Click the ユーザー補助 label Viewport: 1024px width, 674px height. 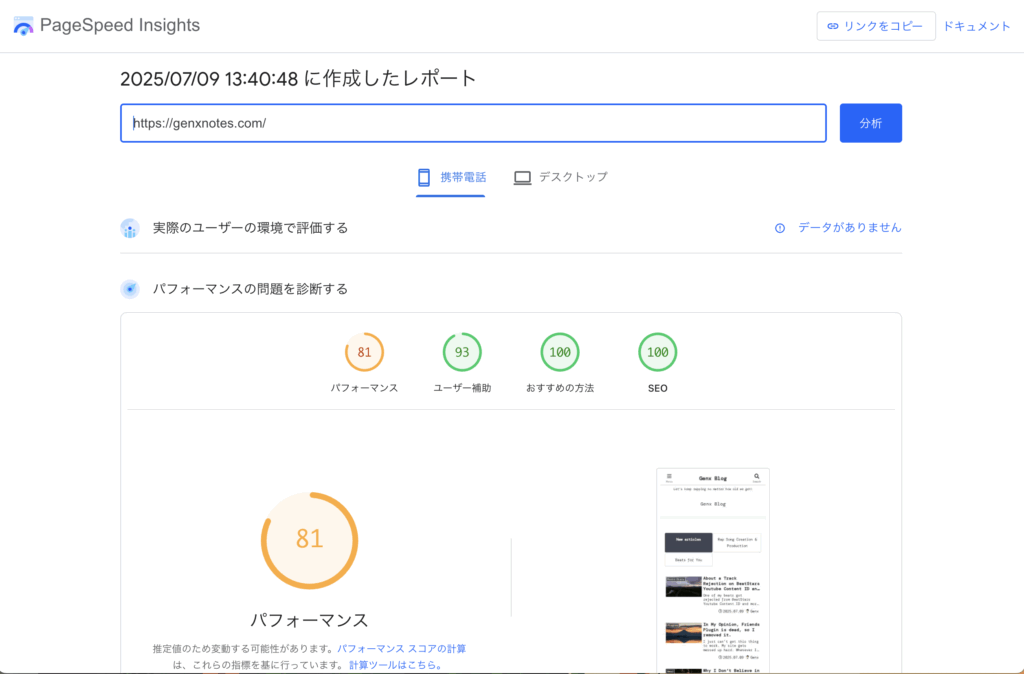462,388
